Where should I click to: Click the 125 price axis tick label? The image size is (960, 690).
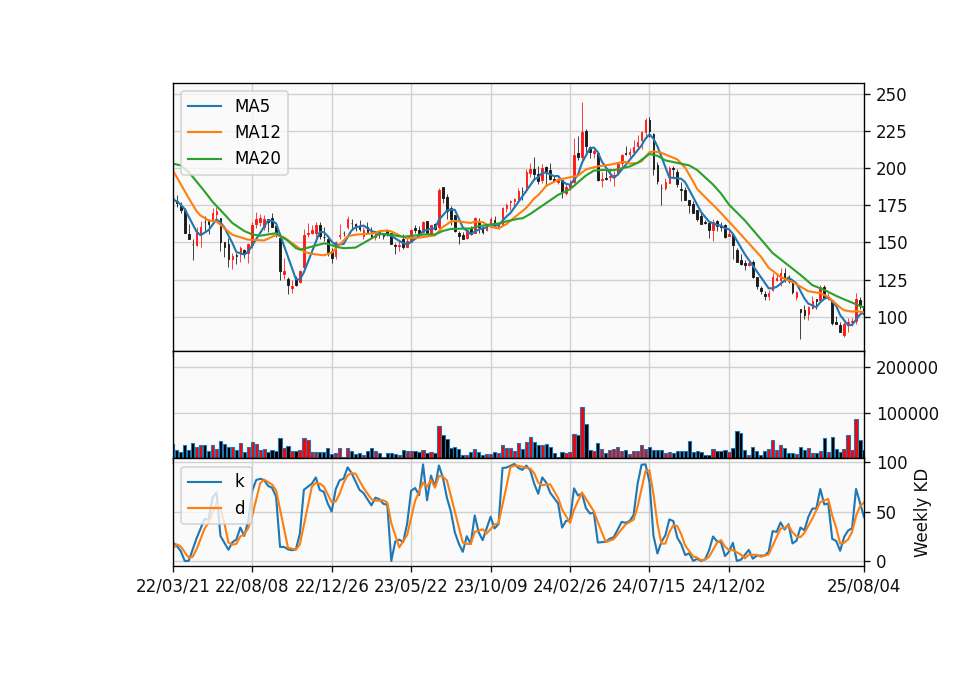(891, 281)
